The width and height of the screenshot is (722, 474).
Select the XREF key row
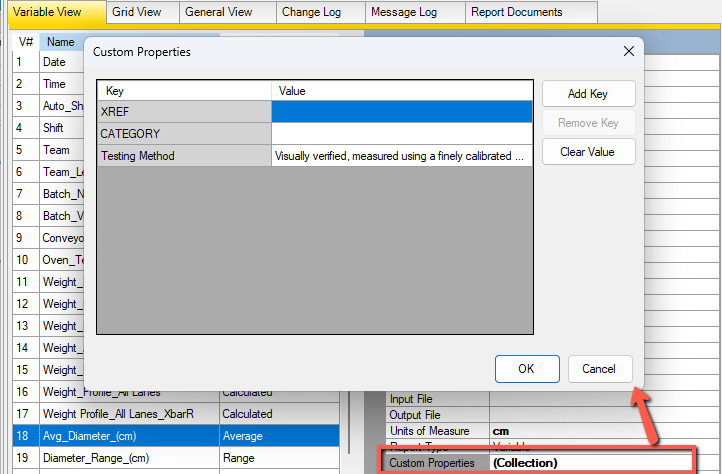tap(184, 112)
